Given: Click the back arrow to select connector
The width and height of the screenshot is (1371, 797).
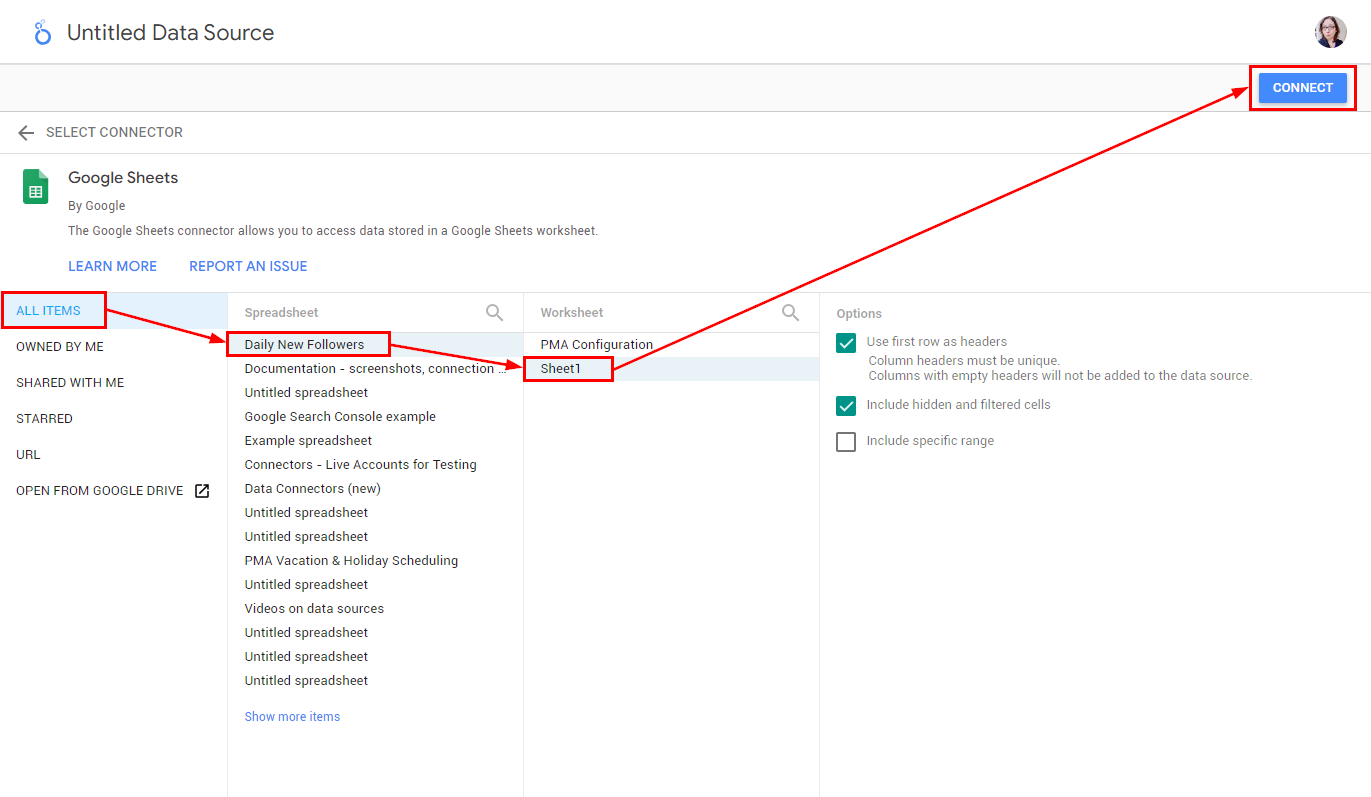Looking at the screenshot, I should pyautogui.click(x=26, y=133).
